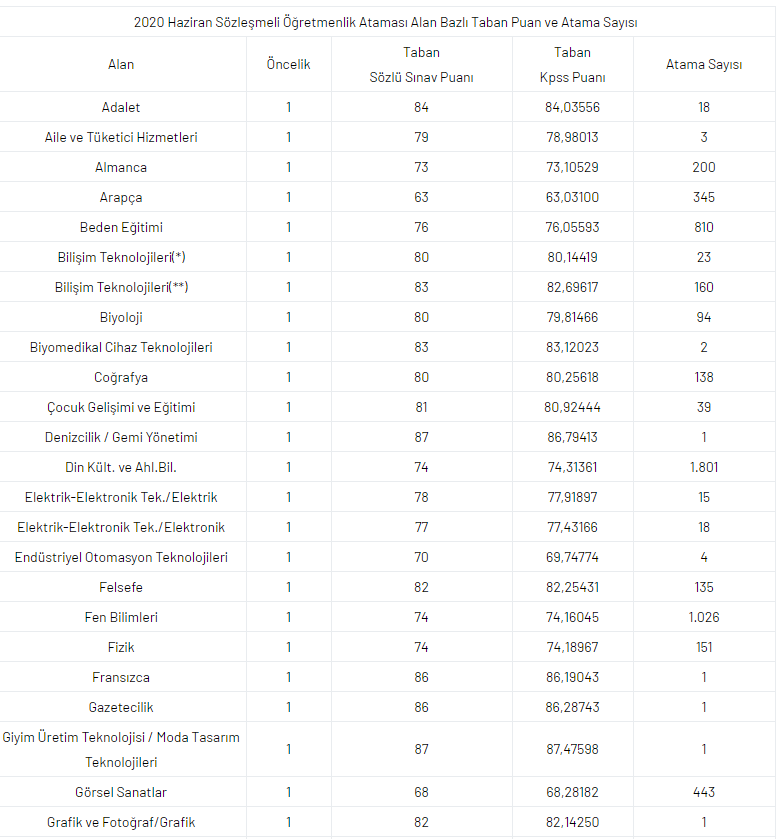Select the Coğrafya subject cell
The image size is (778, 839).
click(x=121, y=377)
